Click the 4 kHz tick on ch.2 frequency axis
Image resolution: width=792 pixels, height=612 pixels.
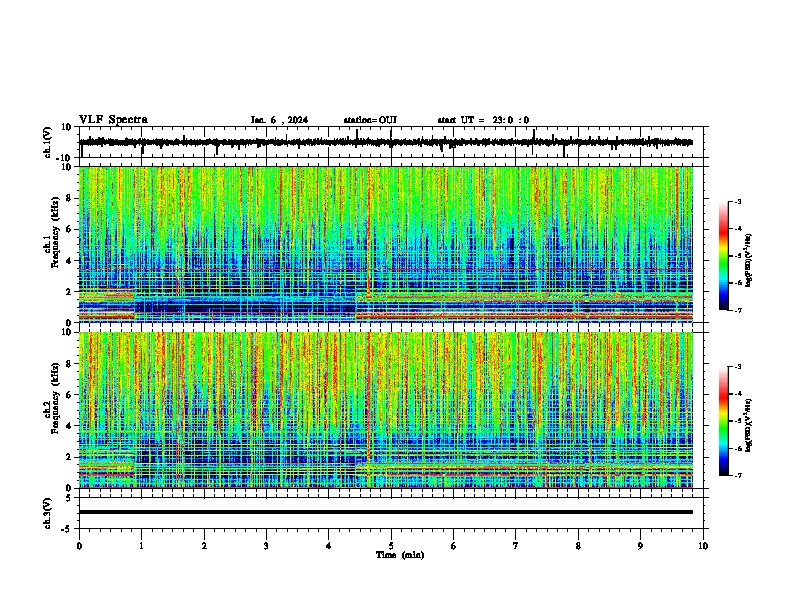[70, 426]
